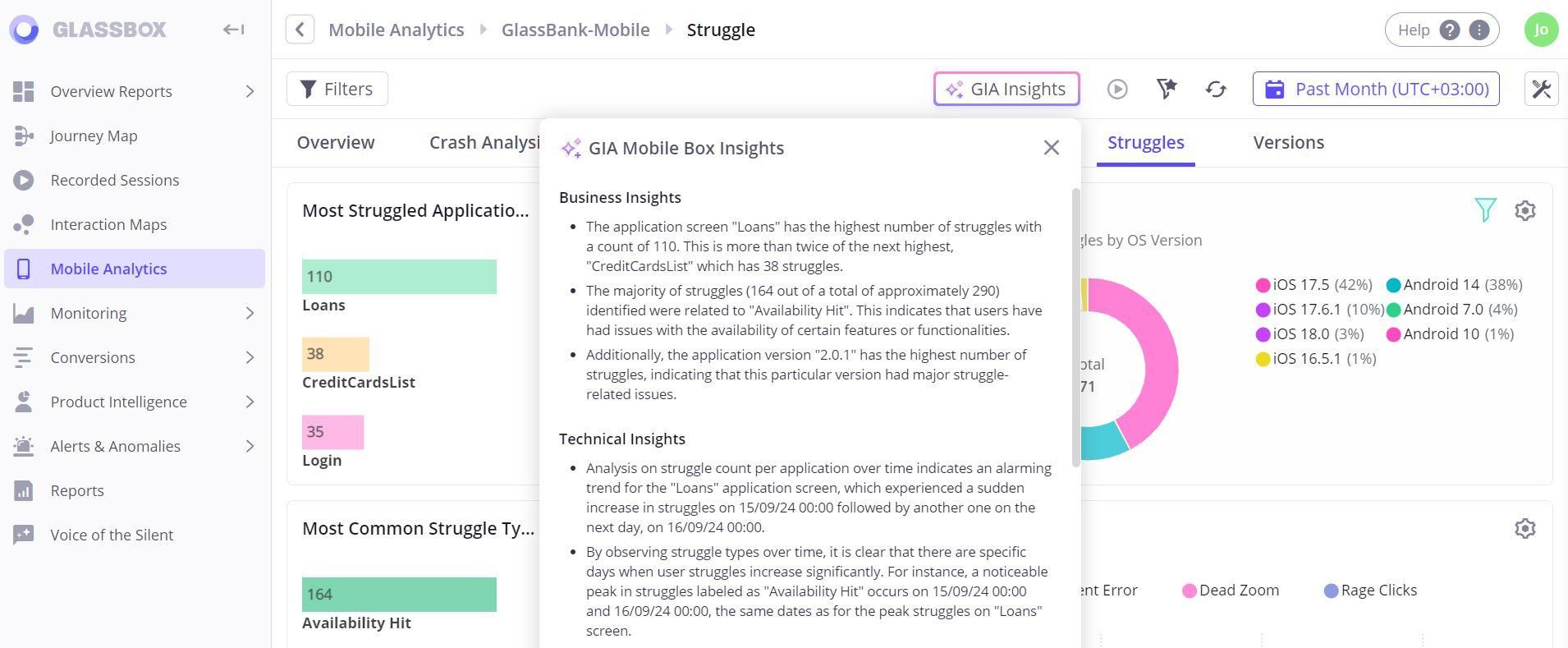Close the GIA Mobile Box Insights panel
The height and width of the screenshot is (648, 1568).
pyautogui.click(x=1051, y=148)
